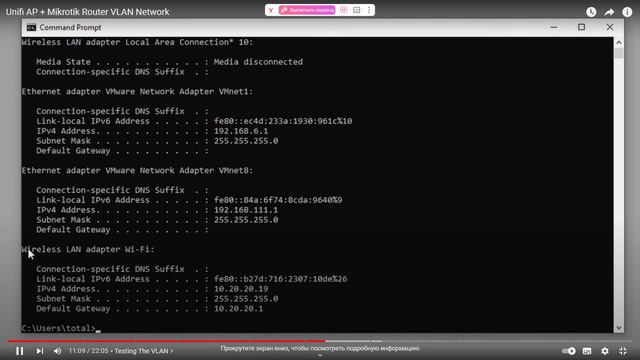
Task: Toggle the autoplay switch
Action: click(568, 351)
